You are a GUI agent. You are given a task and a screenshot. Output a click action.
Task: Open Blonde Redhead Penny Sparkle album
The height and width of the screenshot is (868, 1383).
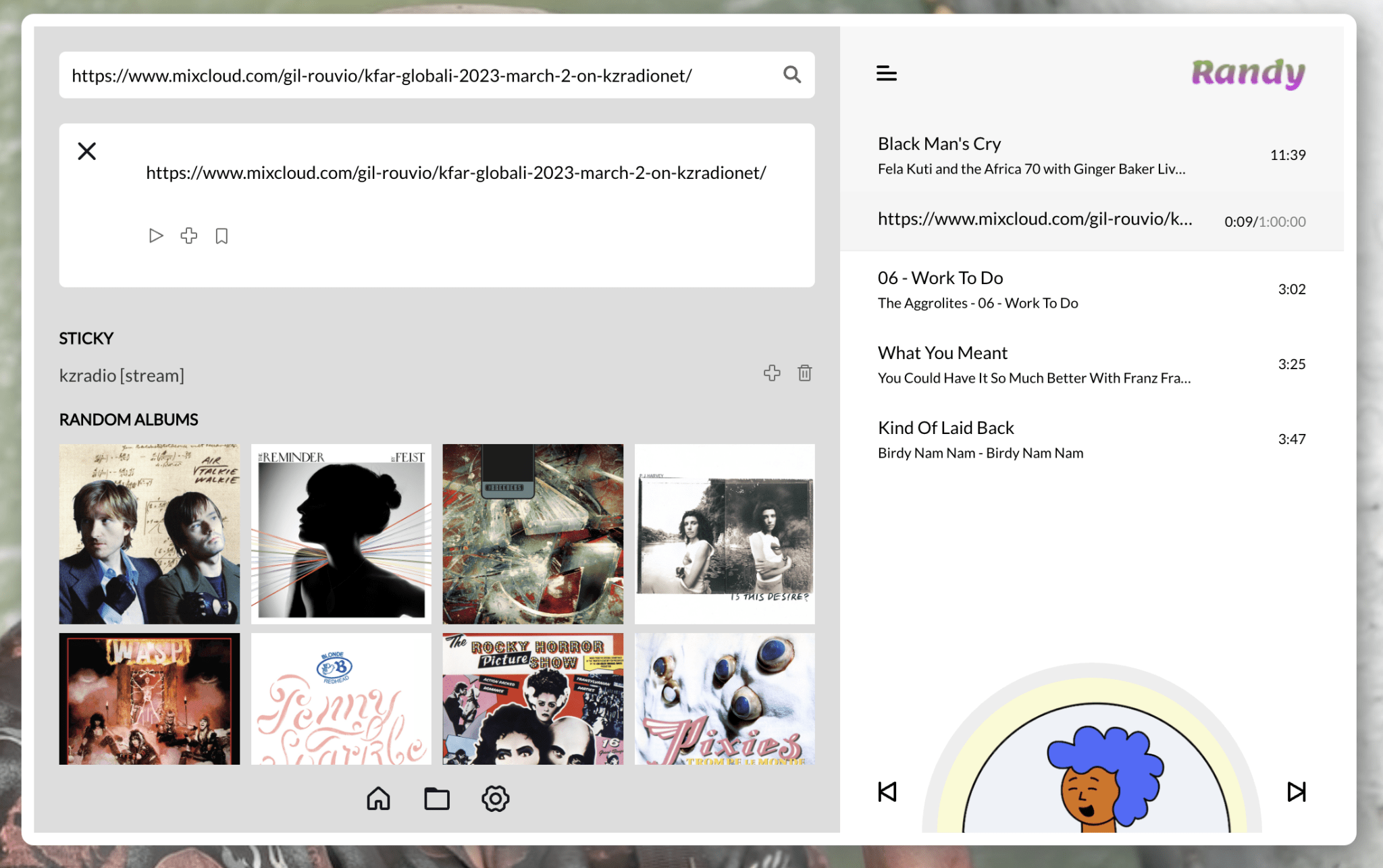point(341,699)
